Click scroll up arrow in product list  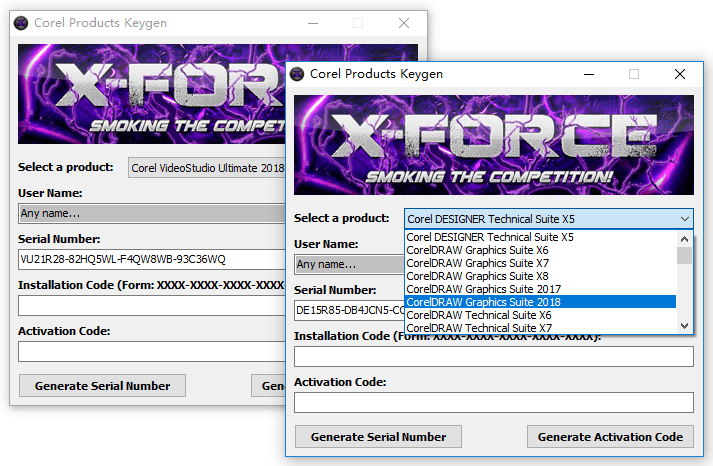[684, 239]
